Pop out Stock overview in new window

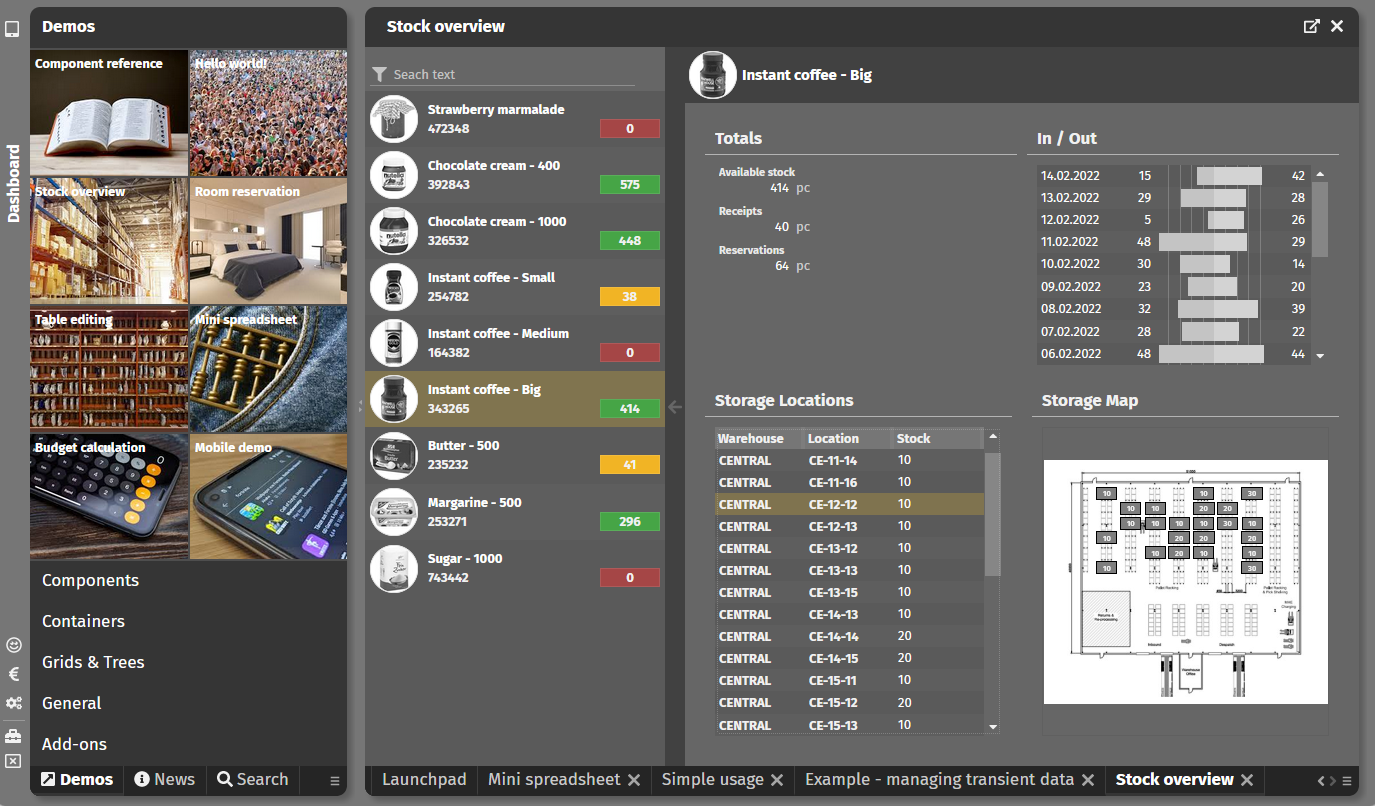coord(1311,27)
